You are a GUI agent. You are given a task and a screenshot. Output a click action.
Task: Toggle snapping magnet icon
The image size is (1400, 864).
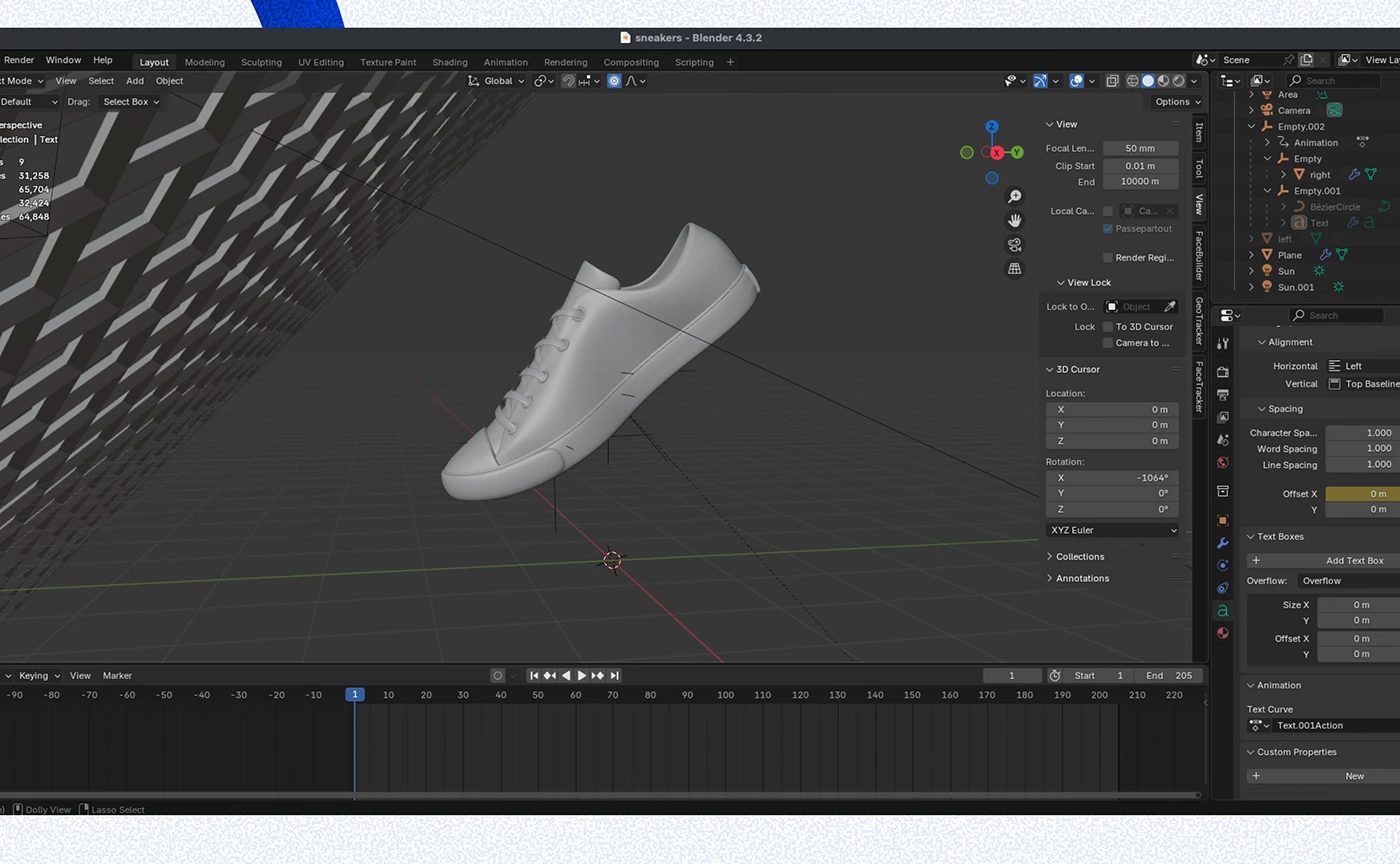coord(568,81)
